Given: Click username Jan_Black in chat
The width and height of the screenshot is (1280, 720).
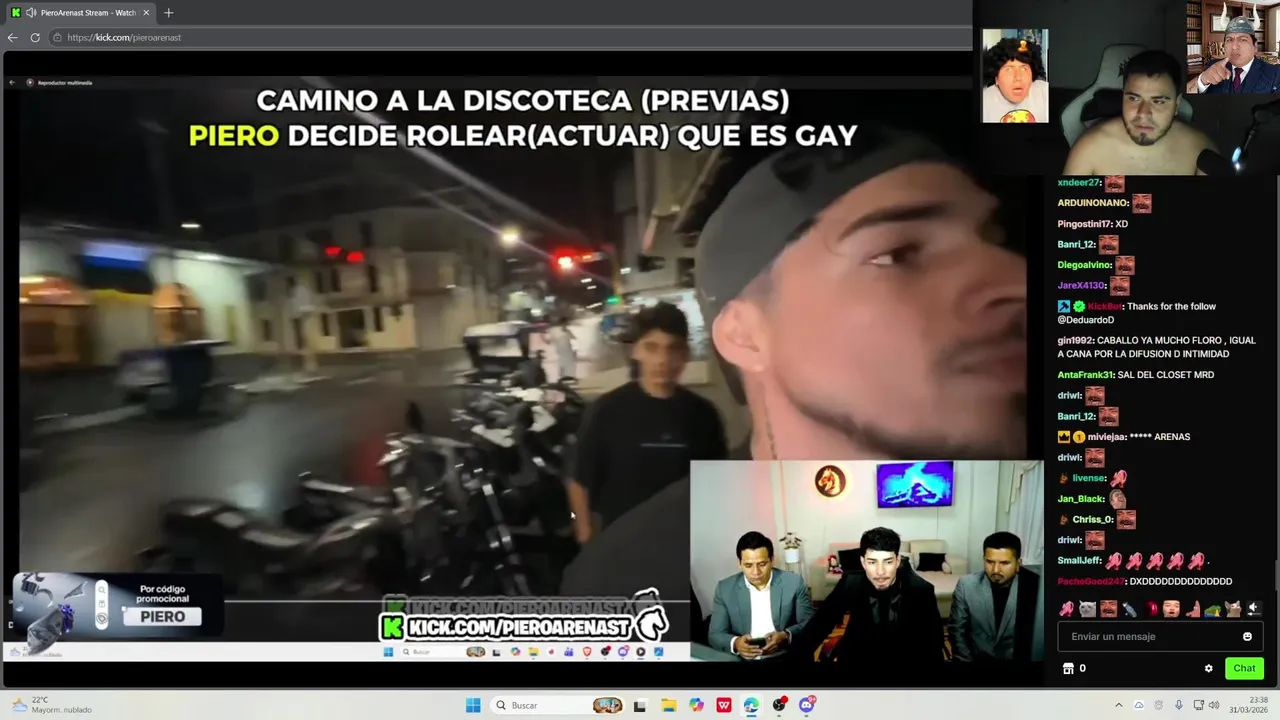Looking at the screenshot, I should click(x=1080, y=499).
